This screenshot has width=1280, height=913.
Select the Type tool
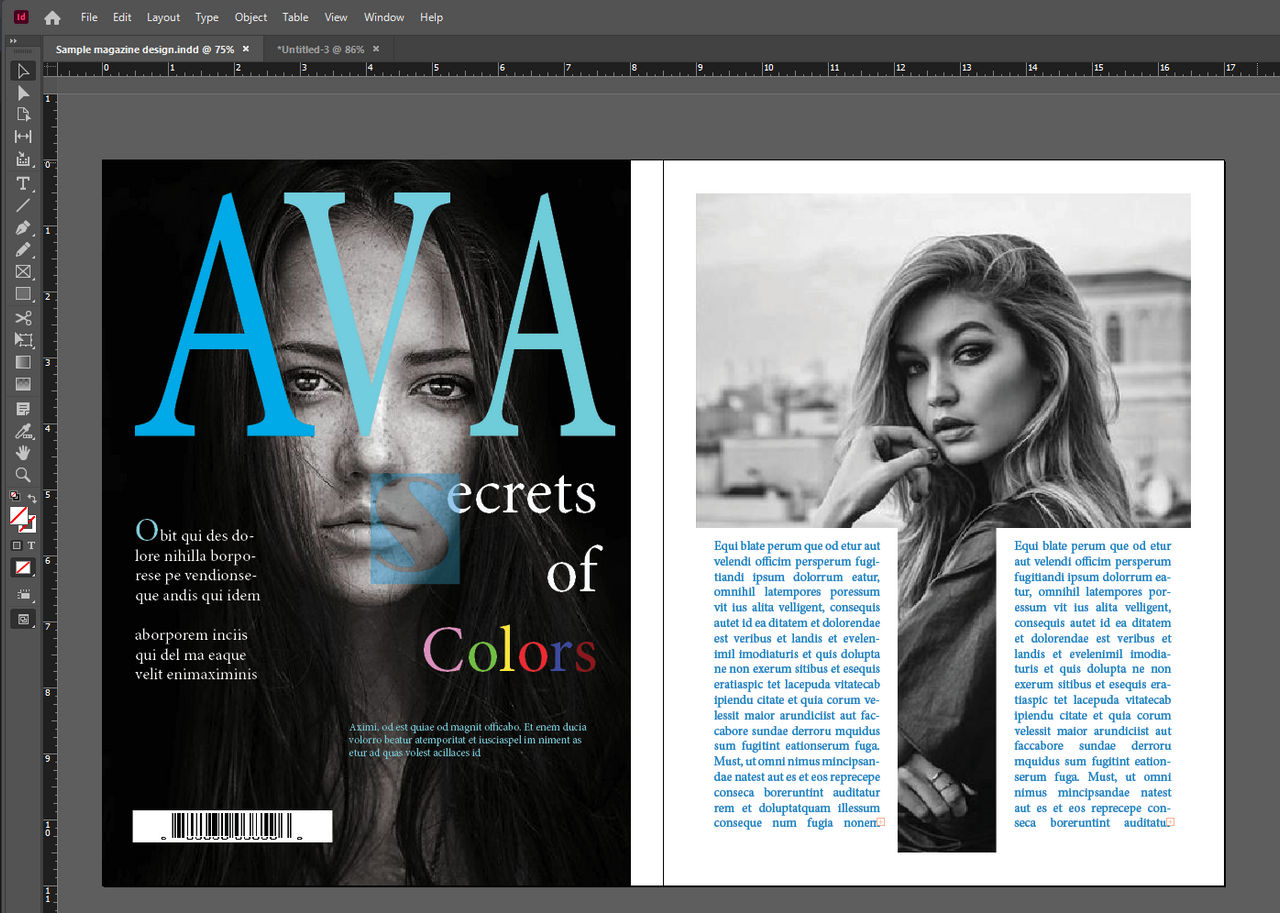[x=22, y=183]
